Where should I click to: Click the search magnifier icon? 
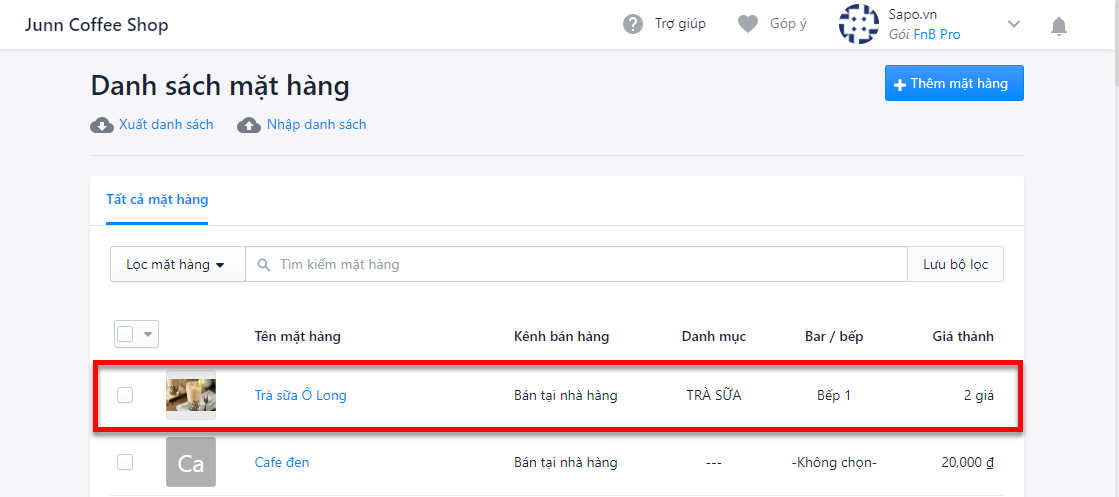click(264, 265)
